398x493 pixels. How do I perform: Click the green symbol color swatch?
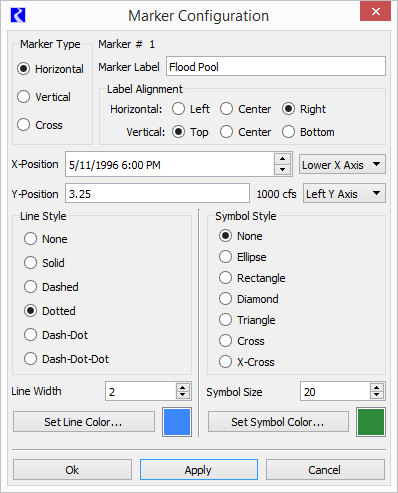click(x=371, y=422)
